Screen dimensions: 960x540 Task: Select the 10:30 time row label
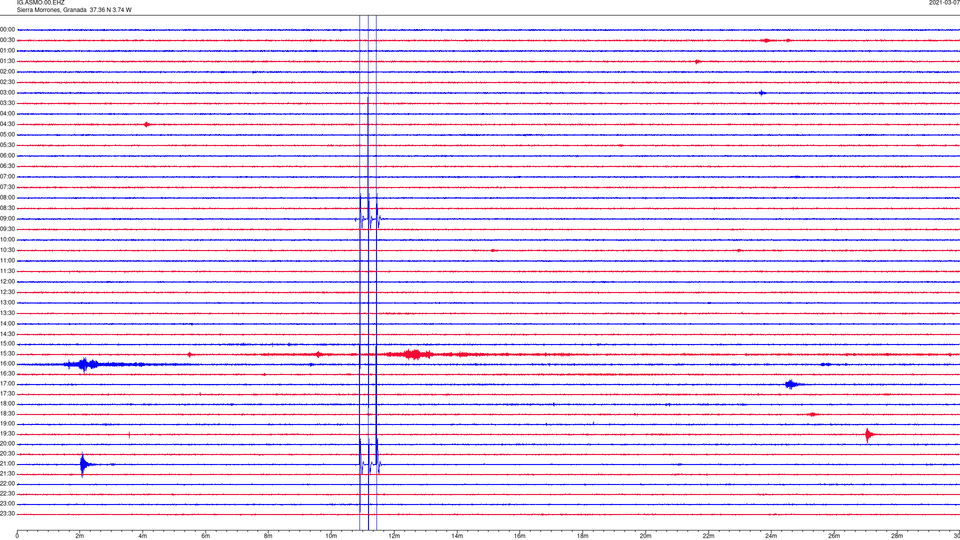coord(7,250)
